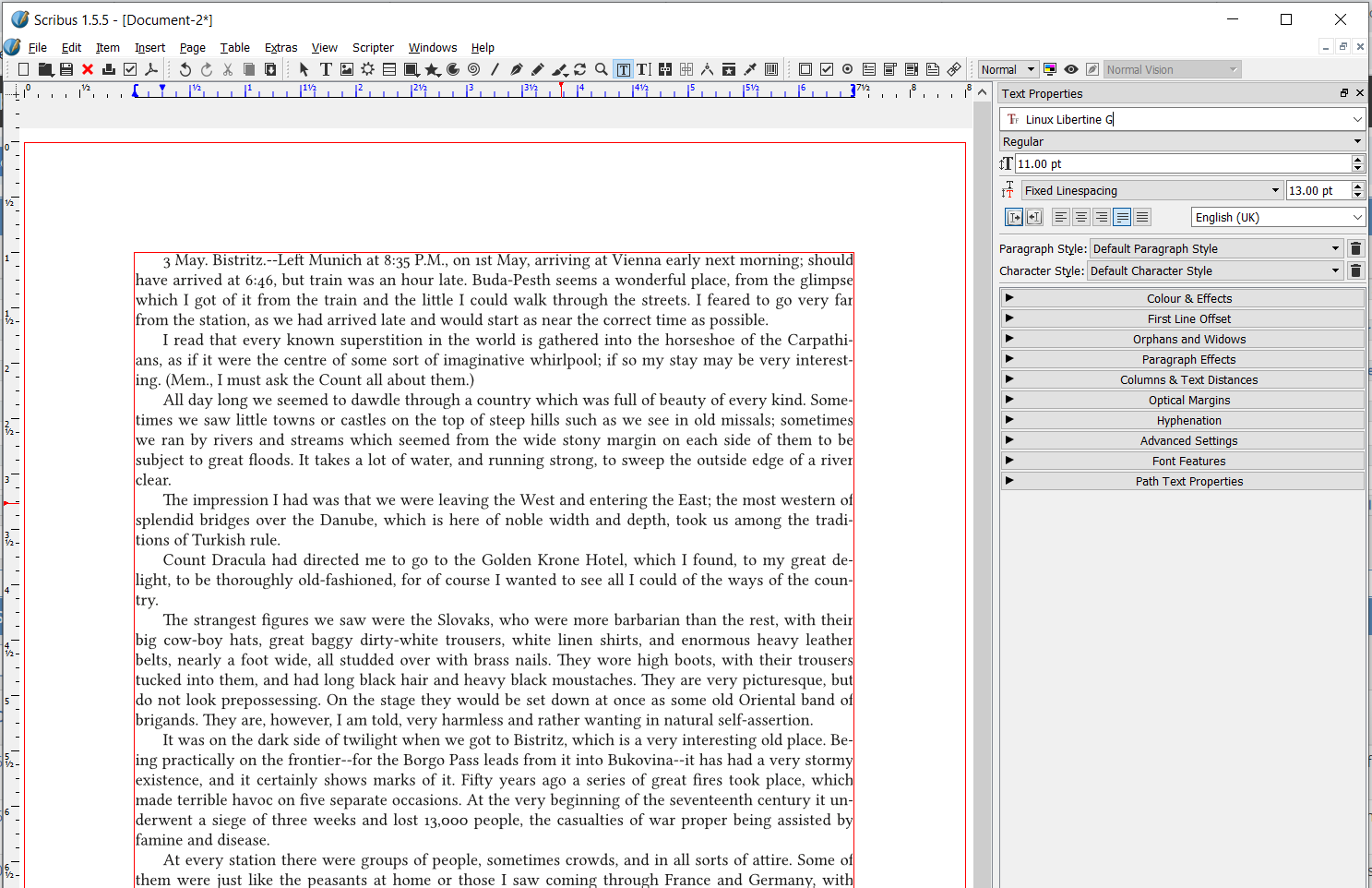Open the Scripter menu
1372x888 pixels.
point(373,47)
